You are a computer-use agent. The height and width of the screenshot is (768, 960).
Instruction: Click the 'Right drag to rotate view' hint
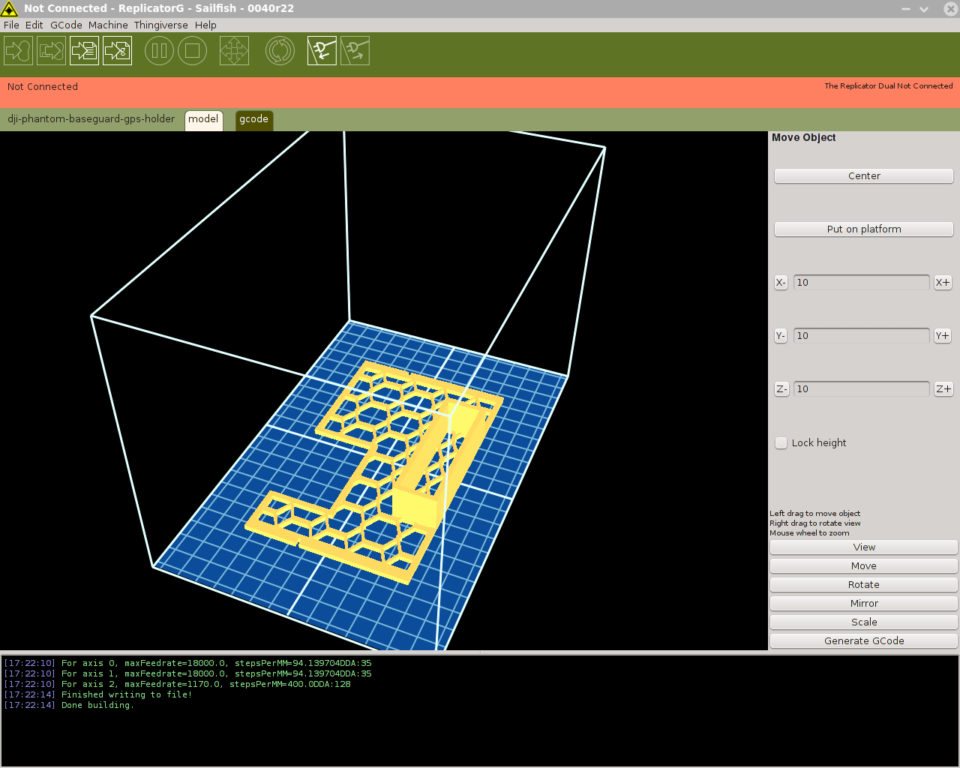click(814, 523)
